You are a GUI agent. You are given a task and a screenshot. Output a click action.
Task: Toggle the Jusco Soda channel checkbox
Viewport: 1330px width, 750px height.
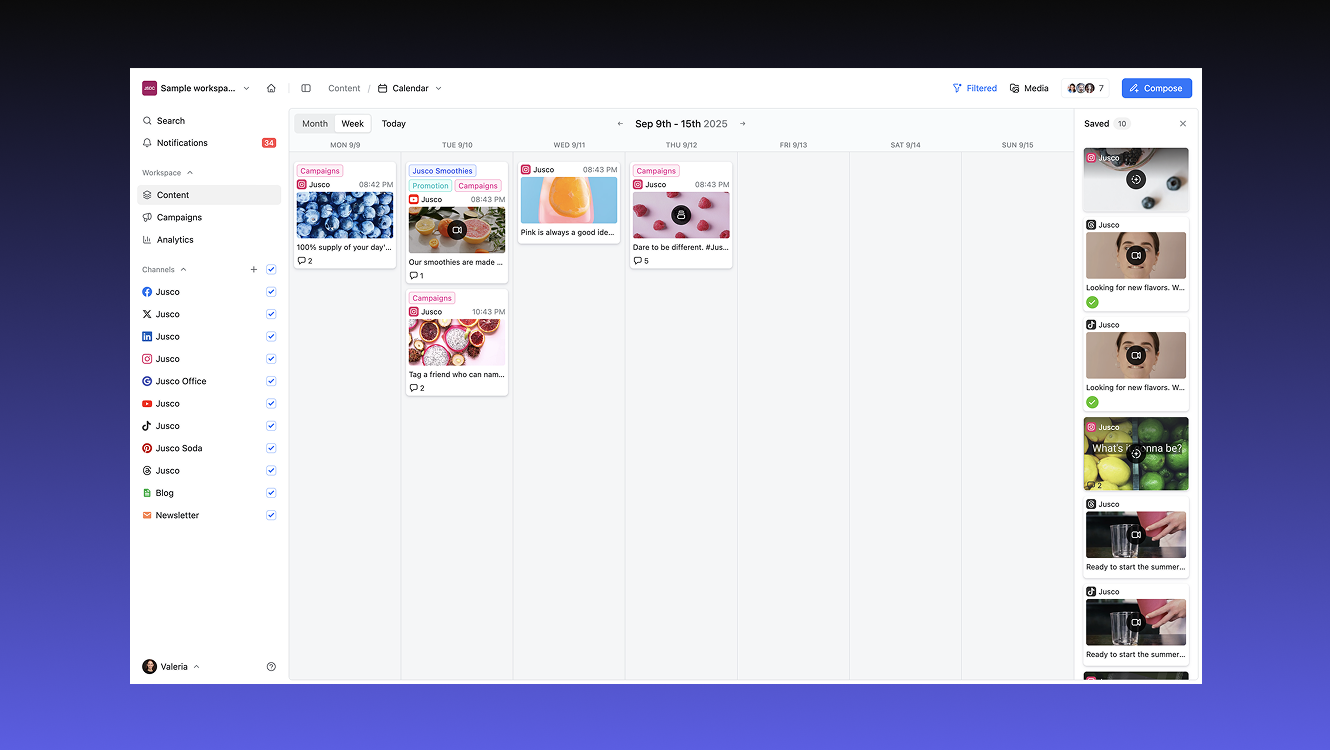tap(271, 448)
